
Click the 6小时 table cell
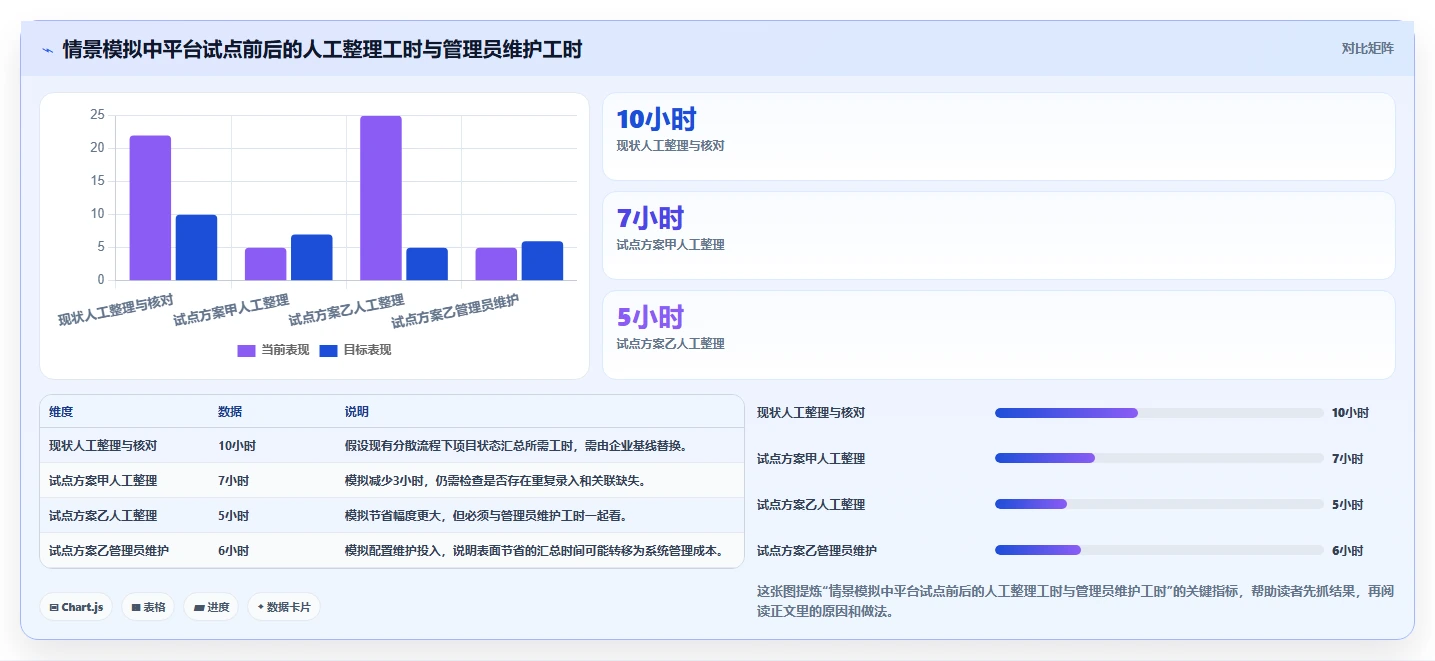(x=233, y=551)
